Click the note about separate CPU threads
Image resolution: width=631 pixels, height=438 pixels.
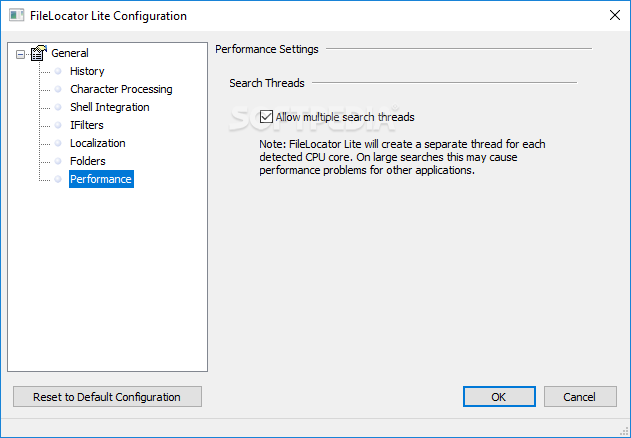click(x=402, y=157)
